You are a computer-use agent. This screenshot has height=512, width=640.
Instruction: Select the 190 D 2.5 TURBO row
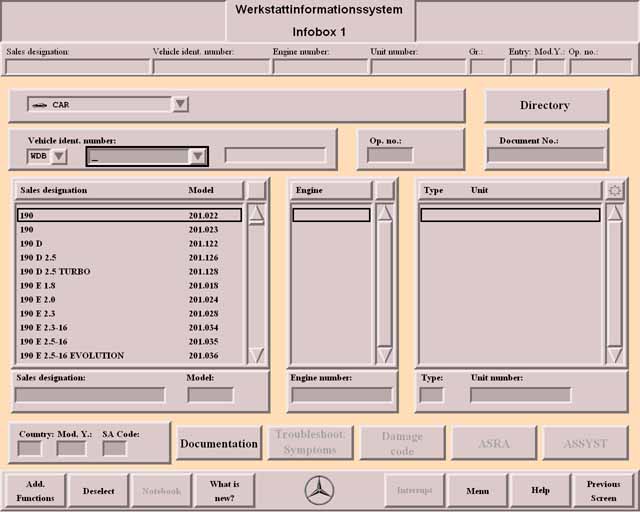(x=129, y=272)
